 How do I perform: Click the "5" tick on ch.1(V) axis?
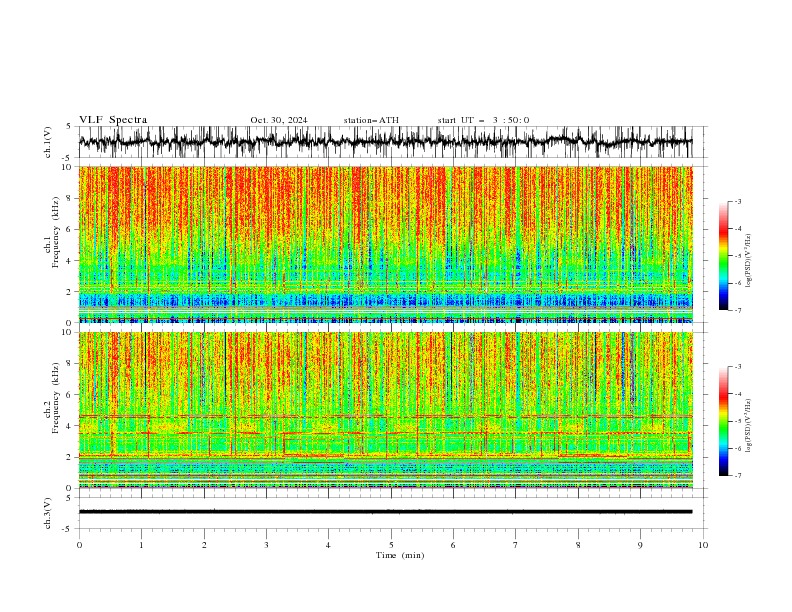[x=69, y=127]
